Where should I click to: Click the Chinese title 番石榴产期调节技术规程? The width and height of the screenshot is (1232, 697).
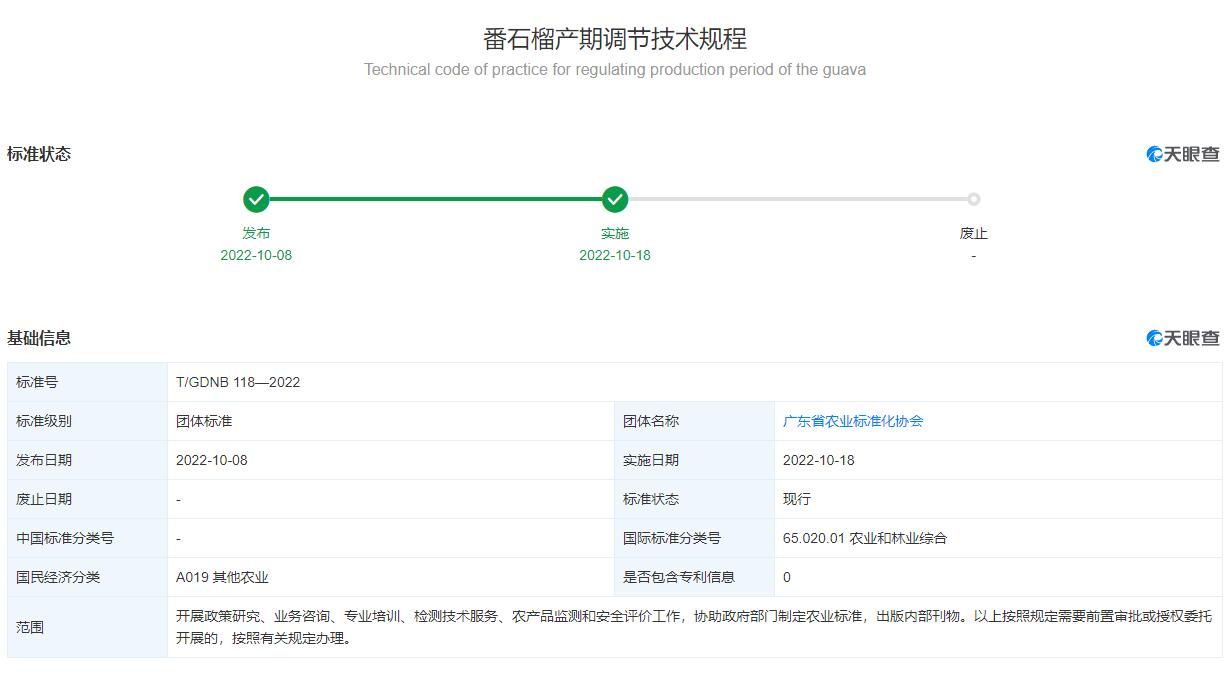(615, 39)
